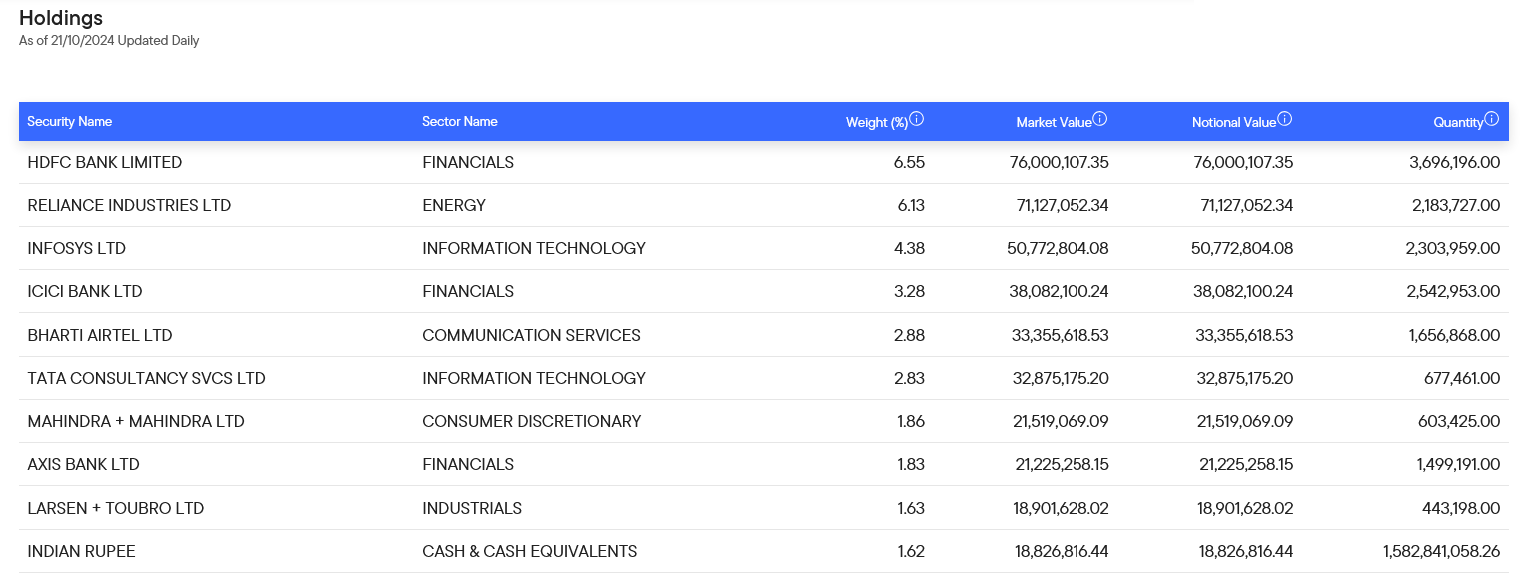Image resolution: width=1531 pixels, height=584 pixels.
Task: Click the Weight (%) column header
Action: point(876,123)
